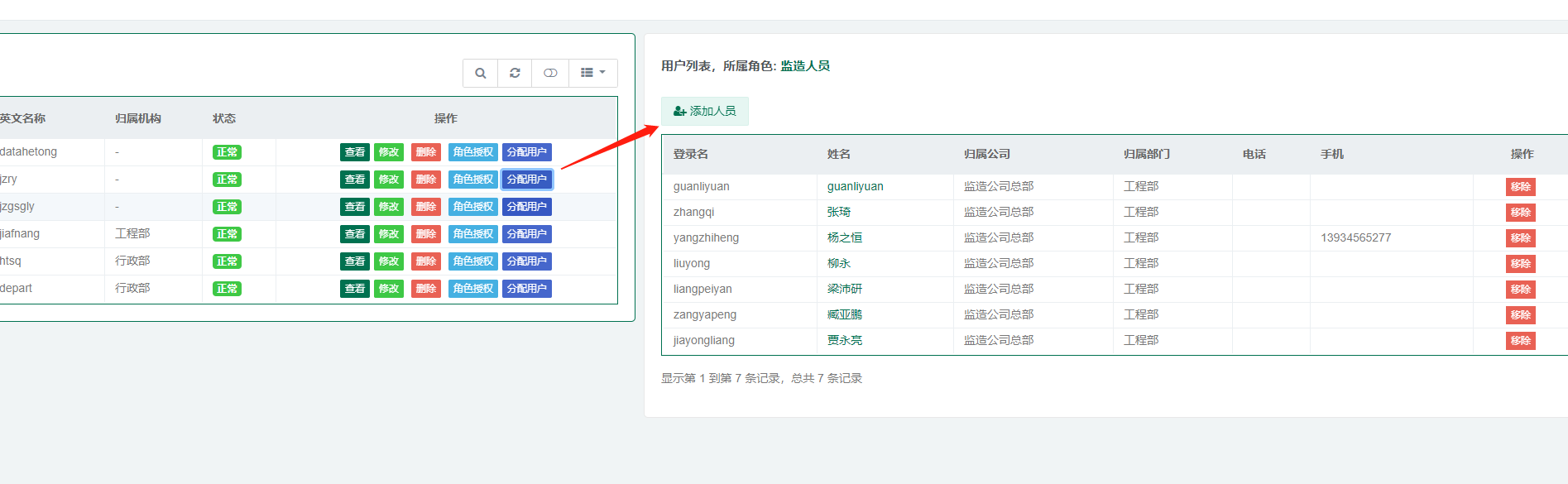Click 正常 status badge in jzgsgly row
This screenshot has height=484, width=1568.
227,207
